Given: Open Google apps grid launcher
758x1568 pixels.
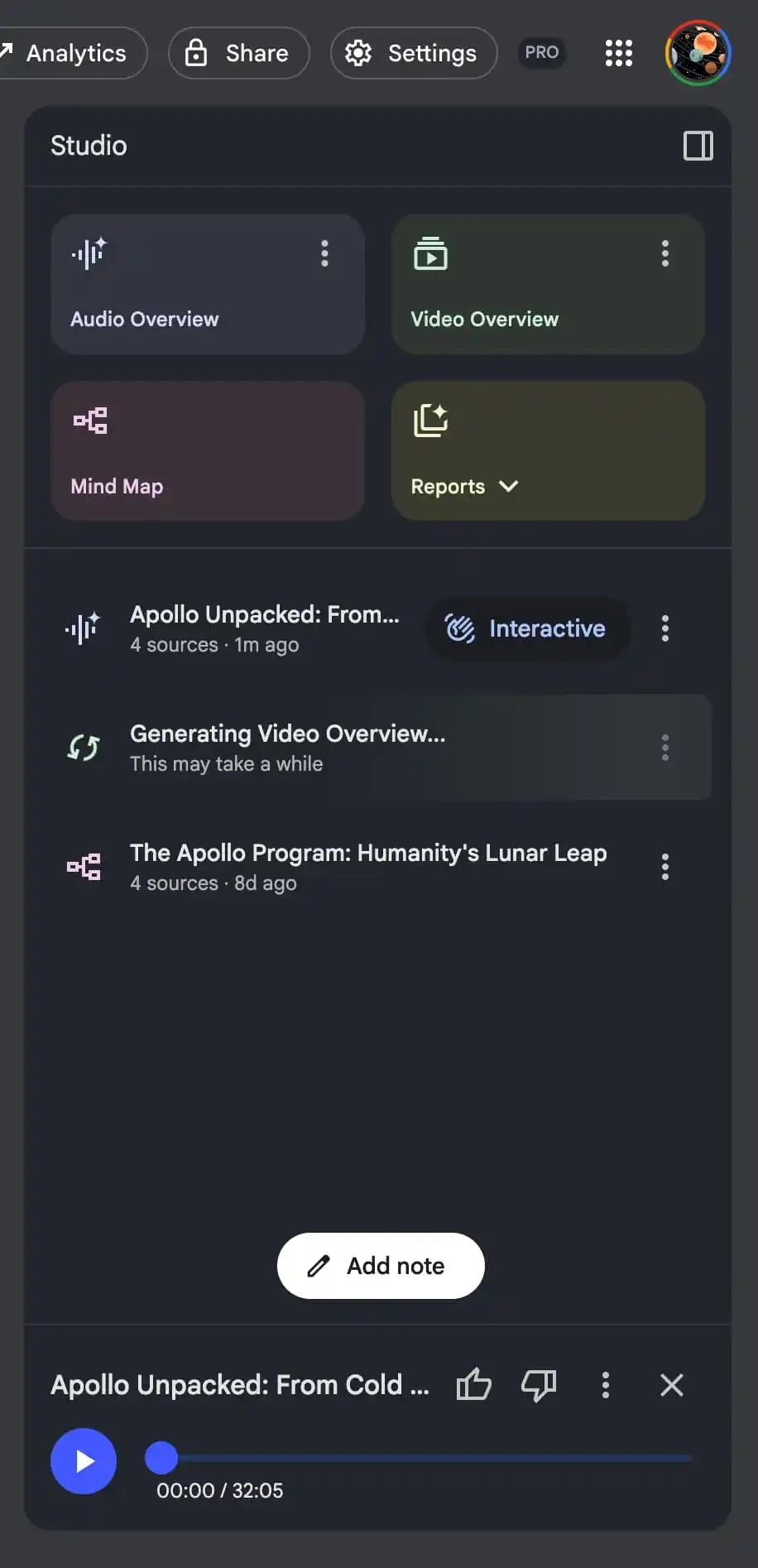Looking at the screenshot, I should tap(618, 53).
